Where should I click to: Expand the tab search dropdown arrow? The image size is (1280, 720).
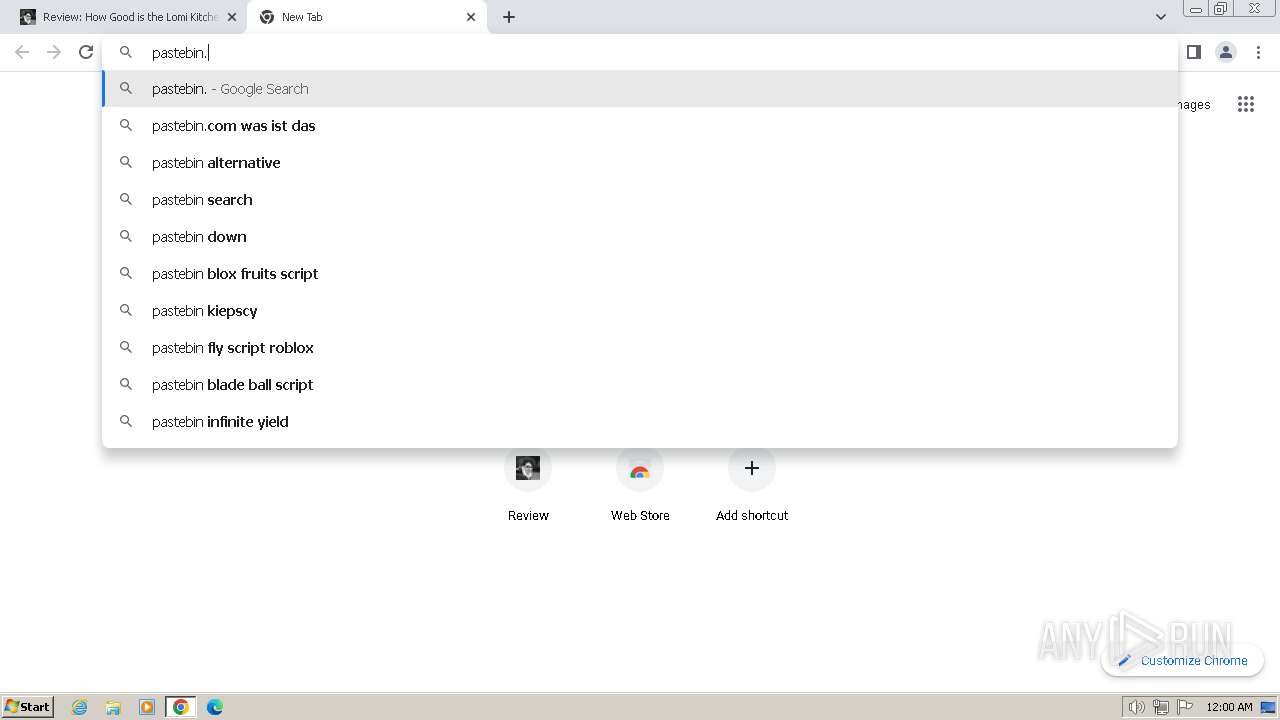pos(1160,17)
